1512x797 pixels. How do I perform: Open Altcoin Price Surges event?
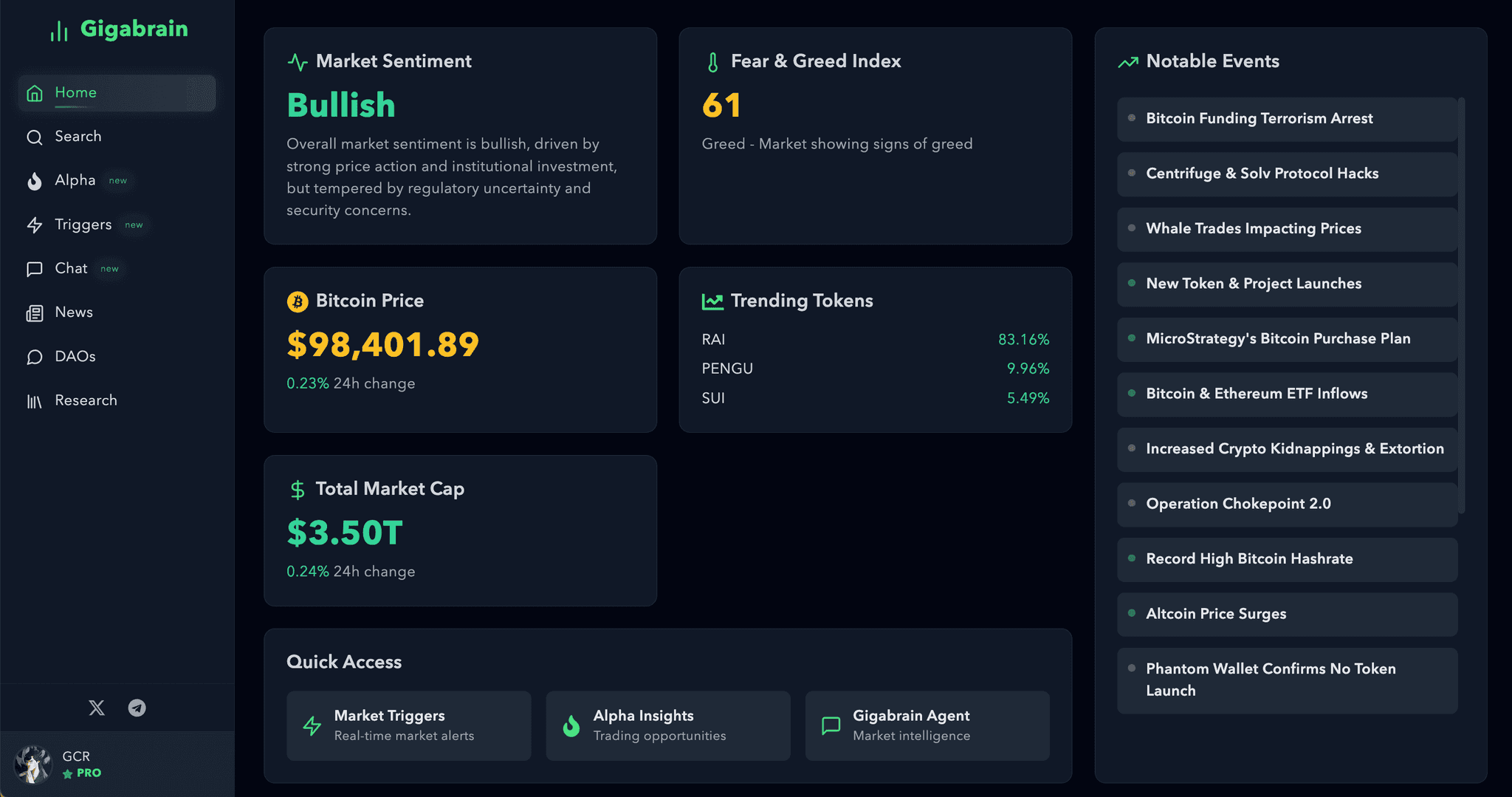1288,615
